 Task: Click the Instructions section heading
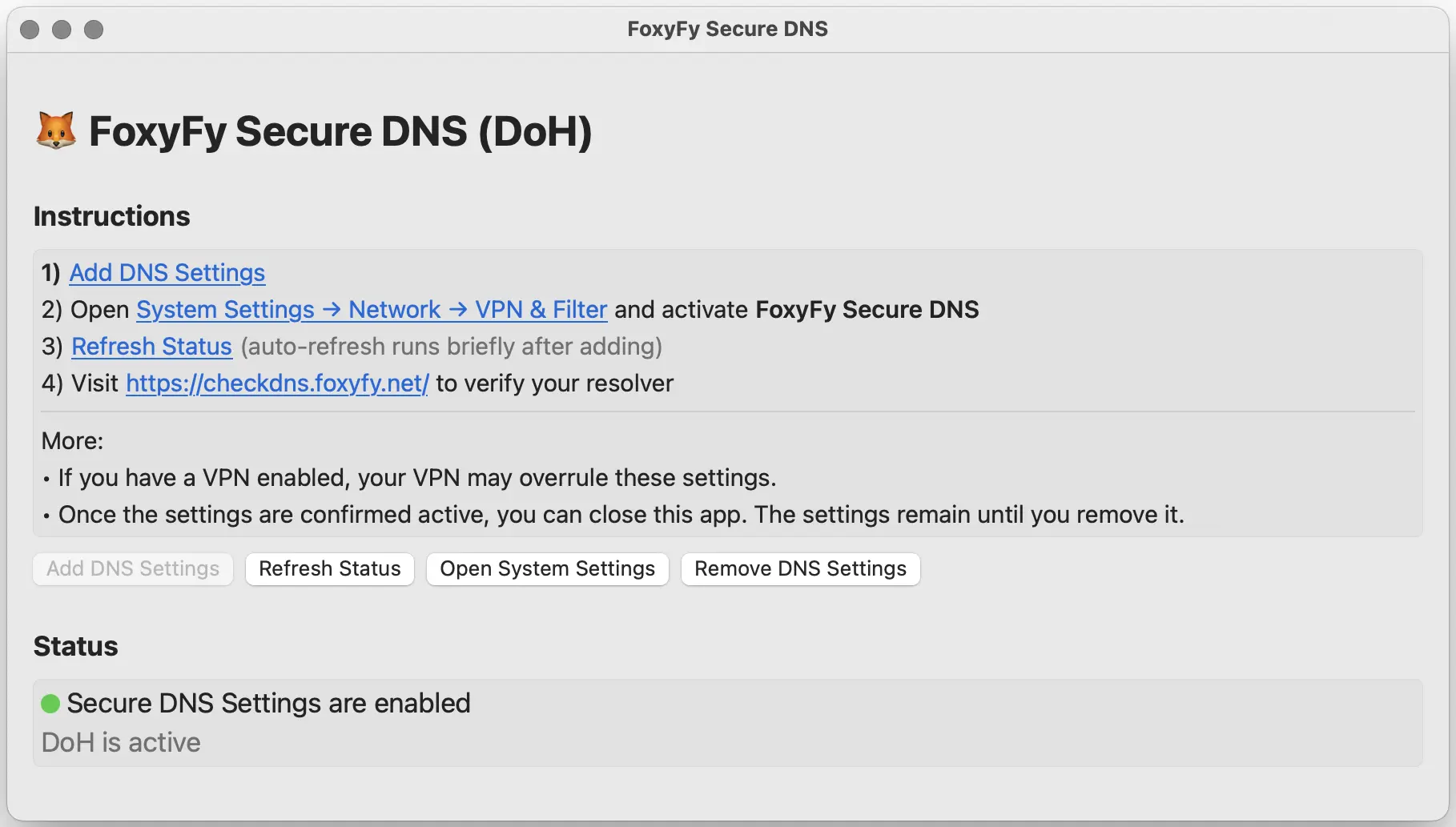112,216
